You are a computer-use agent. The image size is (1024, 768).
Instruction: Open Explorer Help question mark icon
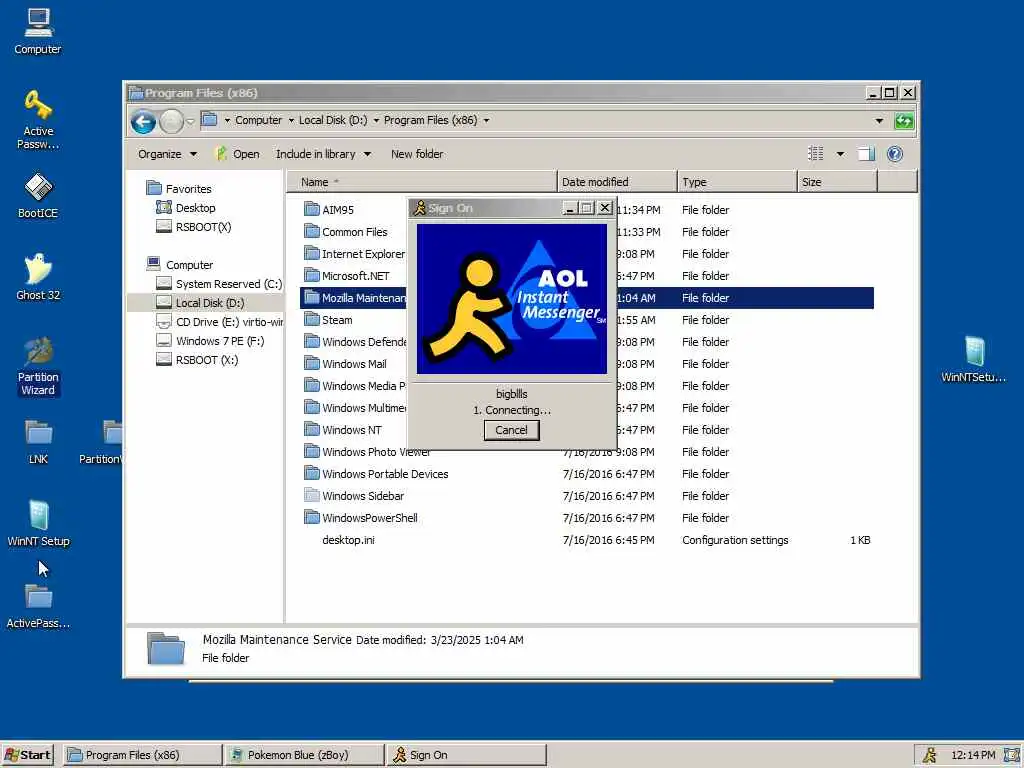click(x=895, y=154)
